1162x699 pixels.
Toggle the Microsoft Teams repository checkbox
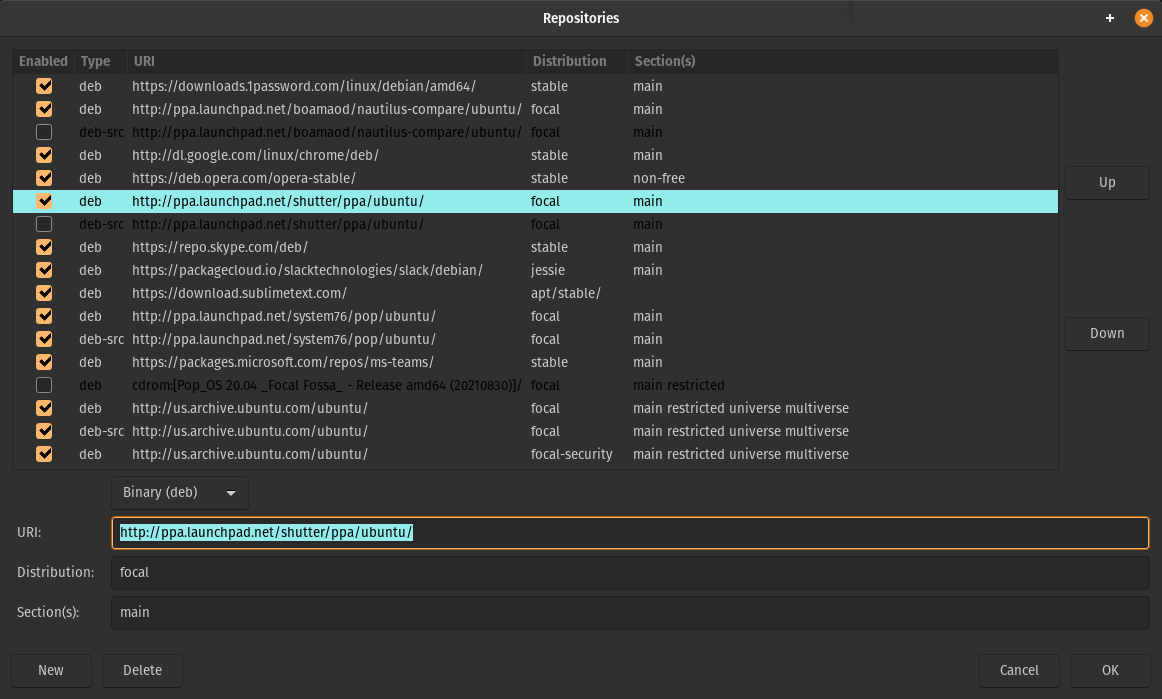point(44,362)
